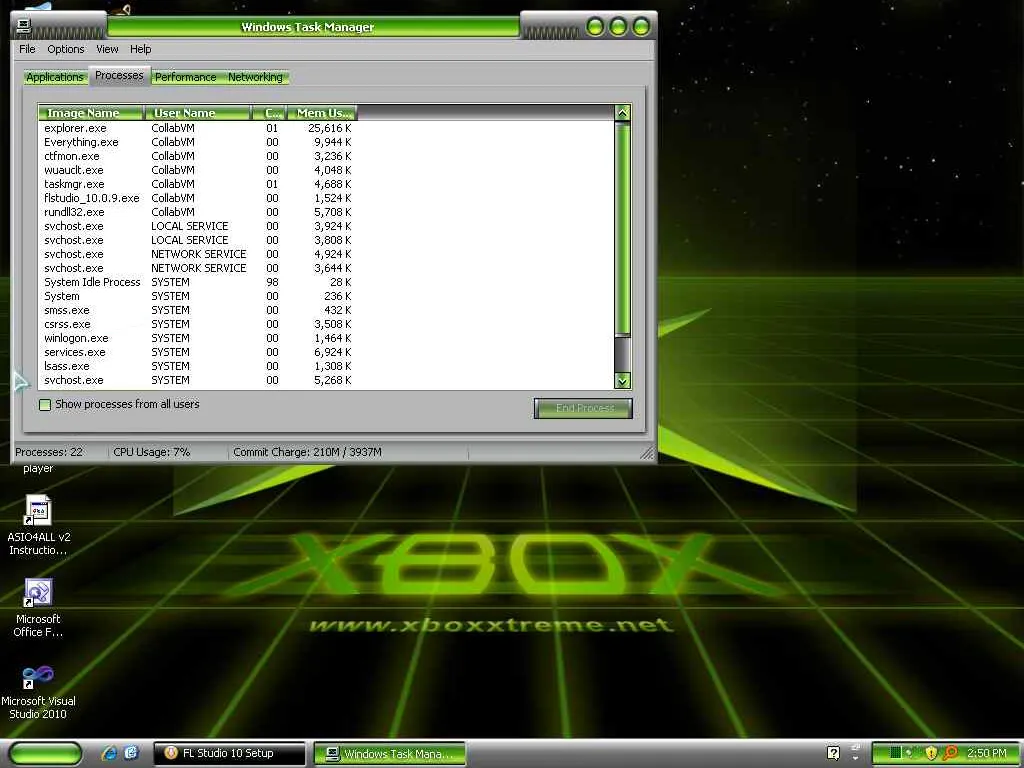
Task: Click the Processes: 22 status bar entry
Action: pos(49,452)
